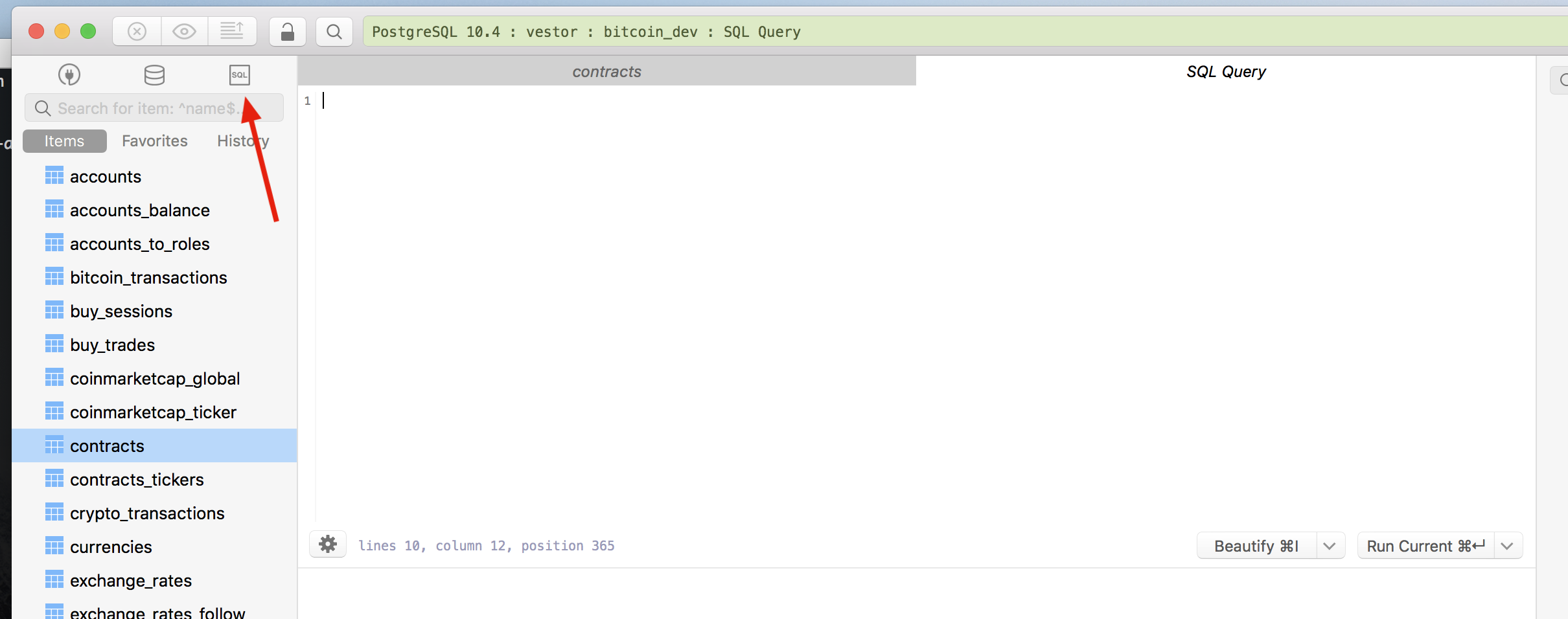
Task: Open the Run Current options chevron
Action: (x=1507, y=545)
